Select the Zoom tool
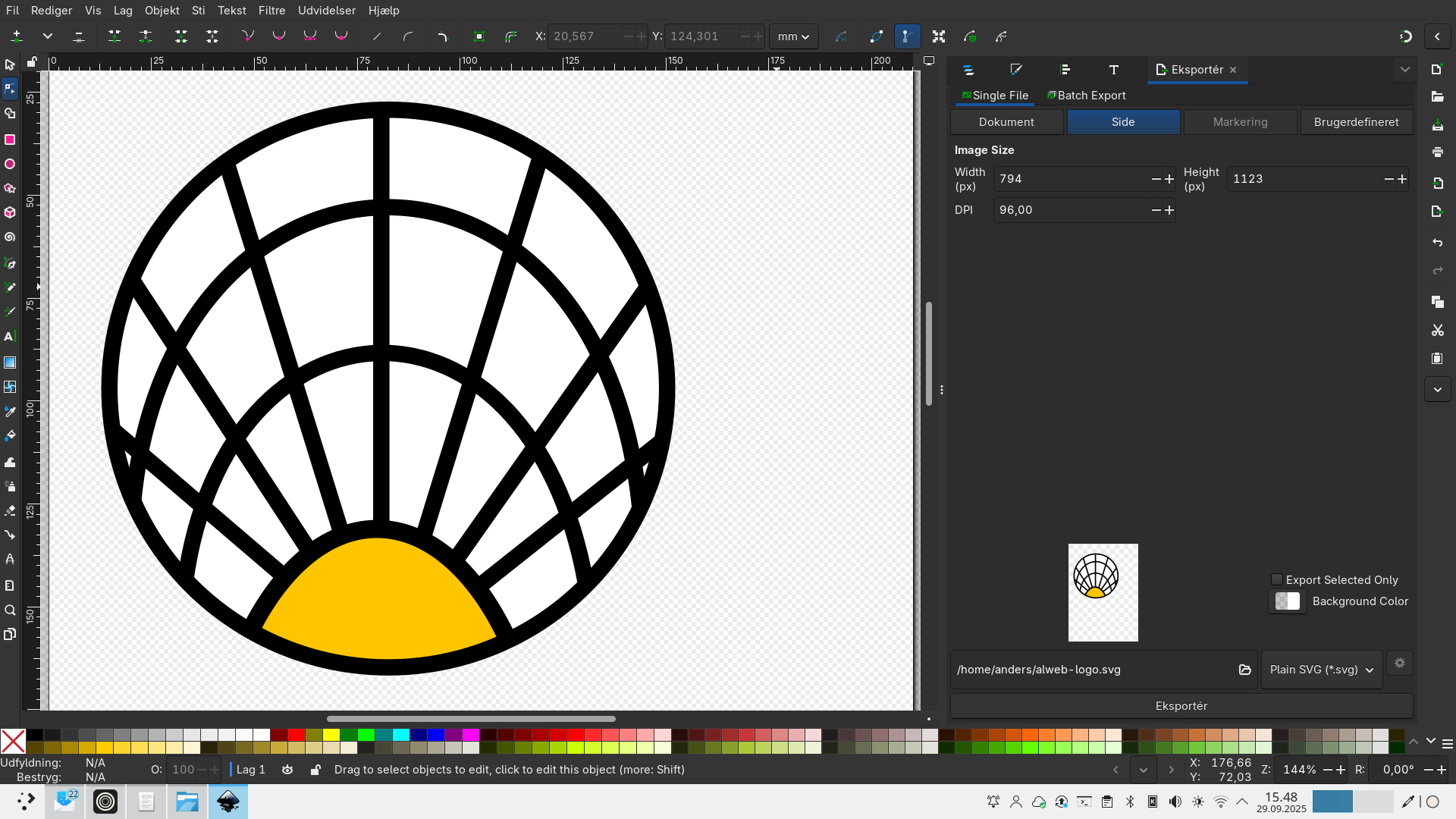The height and width of the screenshot is (819, 1456). click(x=10, y=610)
